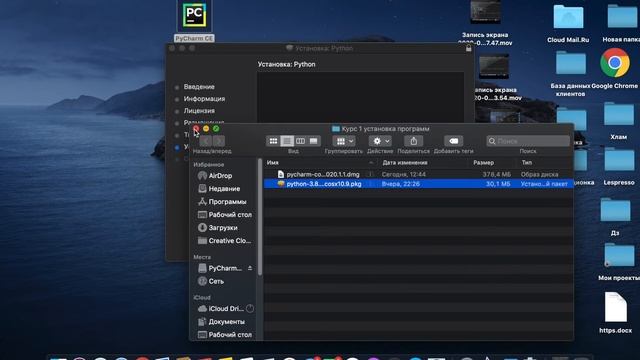The height and width of the screenshot is (360, 640).
Task: Click Информация step in Python installer
Action: (x=204, y=99)
